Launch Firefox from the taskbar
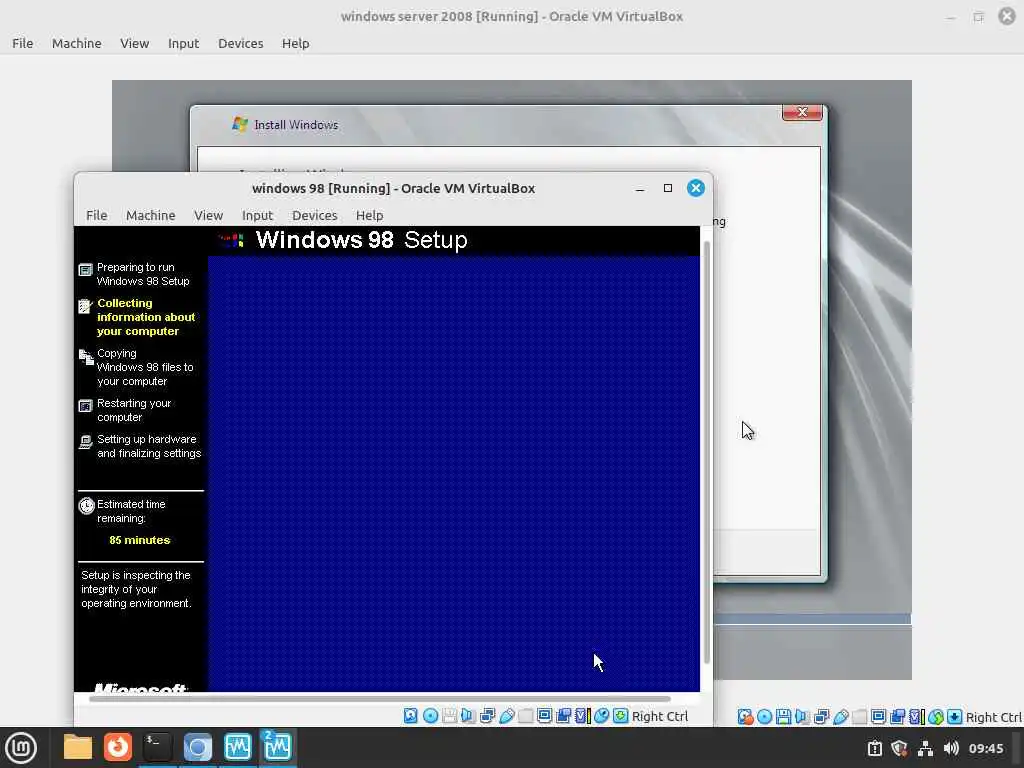1024x768 pixels. 118,747
